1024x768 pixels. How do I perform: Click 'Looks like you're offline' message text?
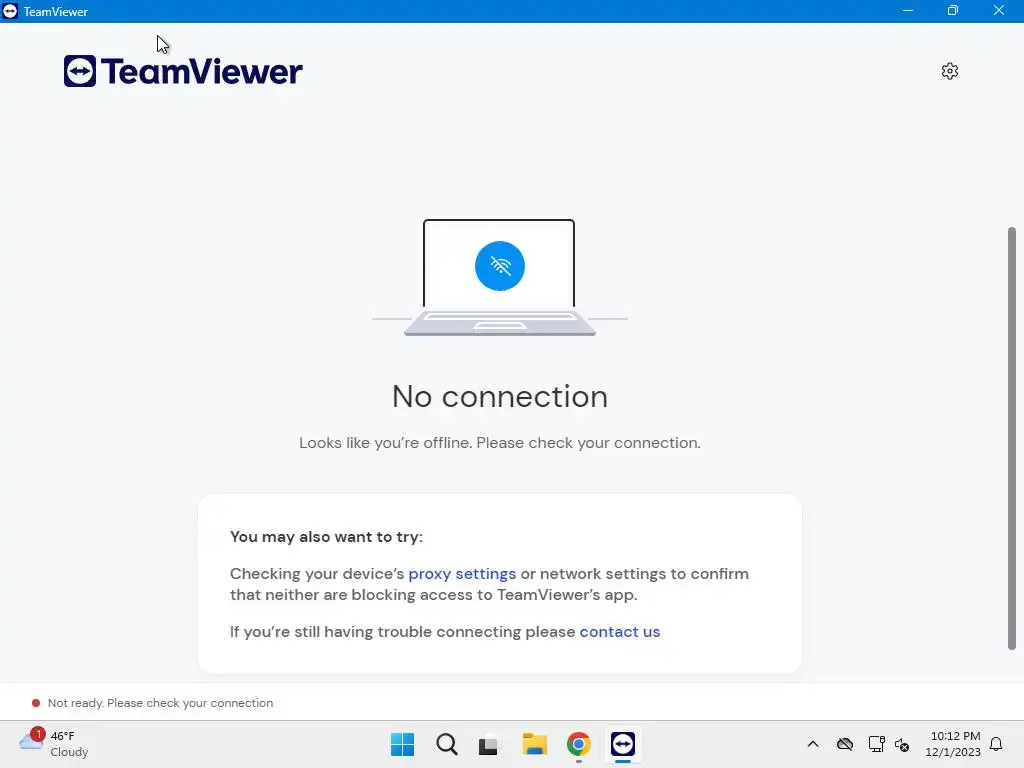500,443
